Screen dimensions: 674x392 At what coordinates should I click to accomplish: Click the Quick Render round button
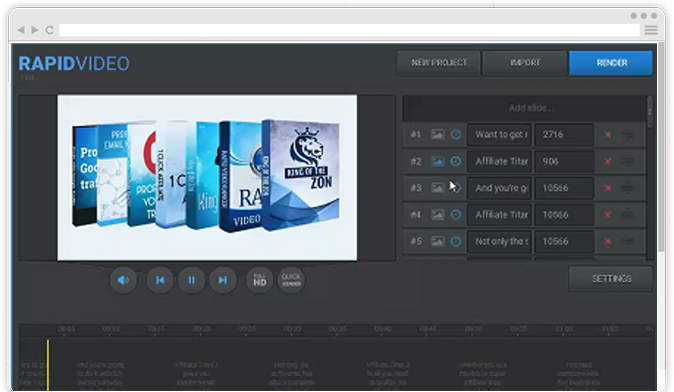291,280
